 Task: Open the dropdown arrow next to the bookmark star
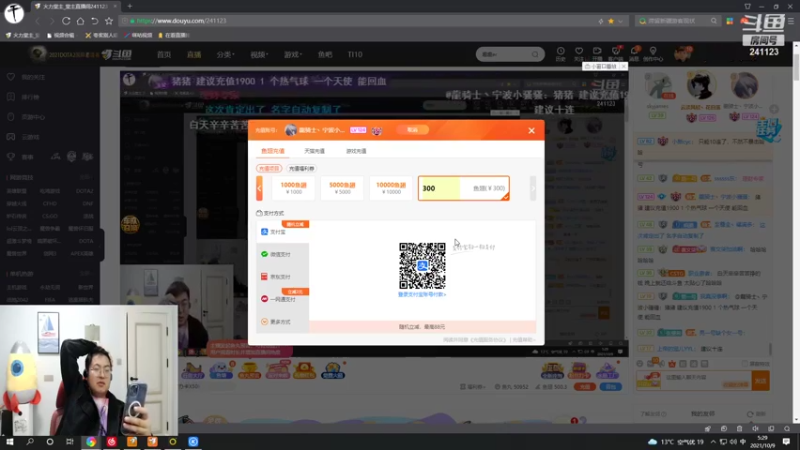[620, 21]
